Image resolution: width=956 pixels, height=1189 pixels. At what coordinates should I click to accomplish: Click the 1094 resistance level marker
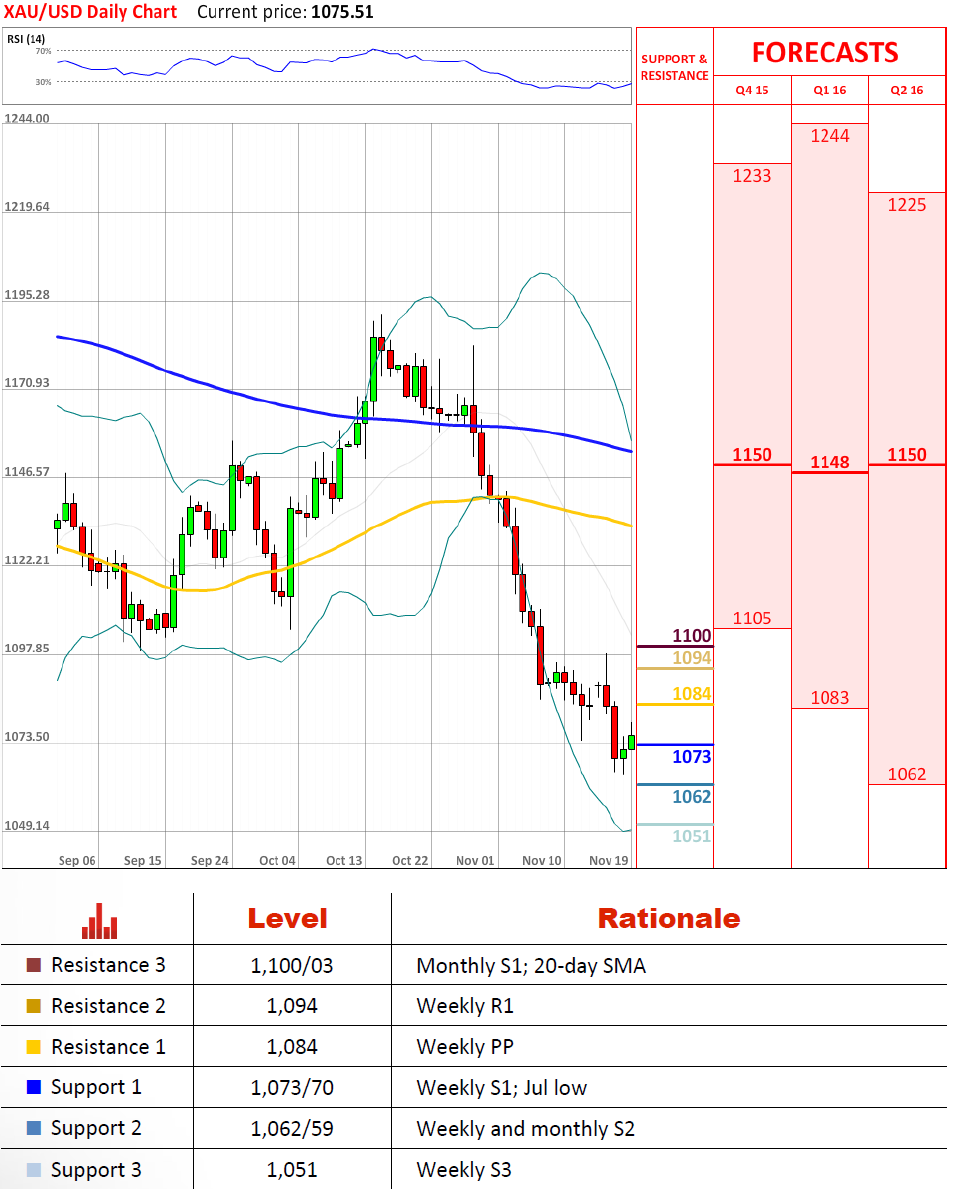(691, 657)
